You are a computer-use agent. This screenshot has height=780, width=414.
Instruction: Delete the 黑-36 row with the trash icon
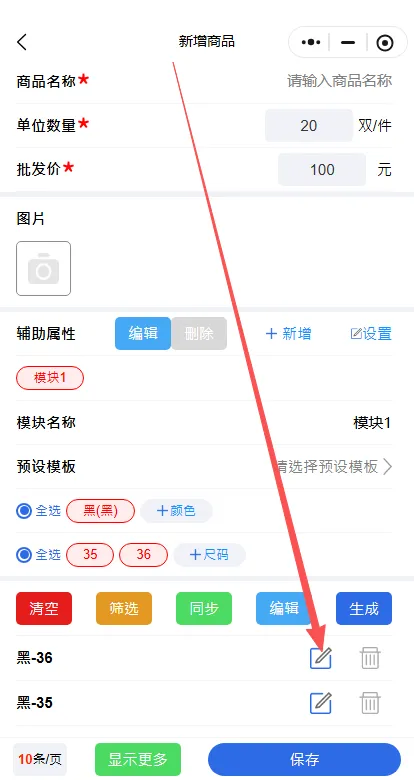370,658
